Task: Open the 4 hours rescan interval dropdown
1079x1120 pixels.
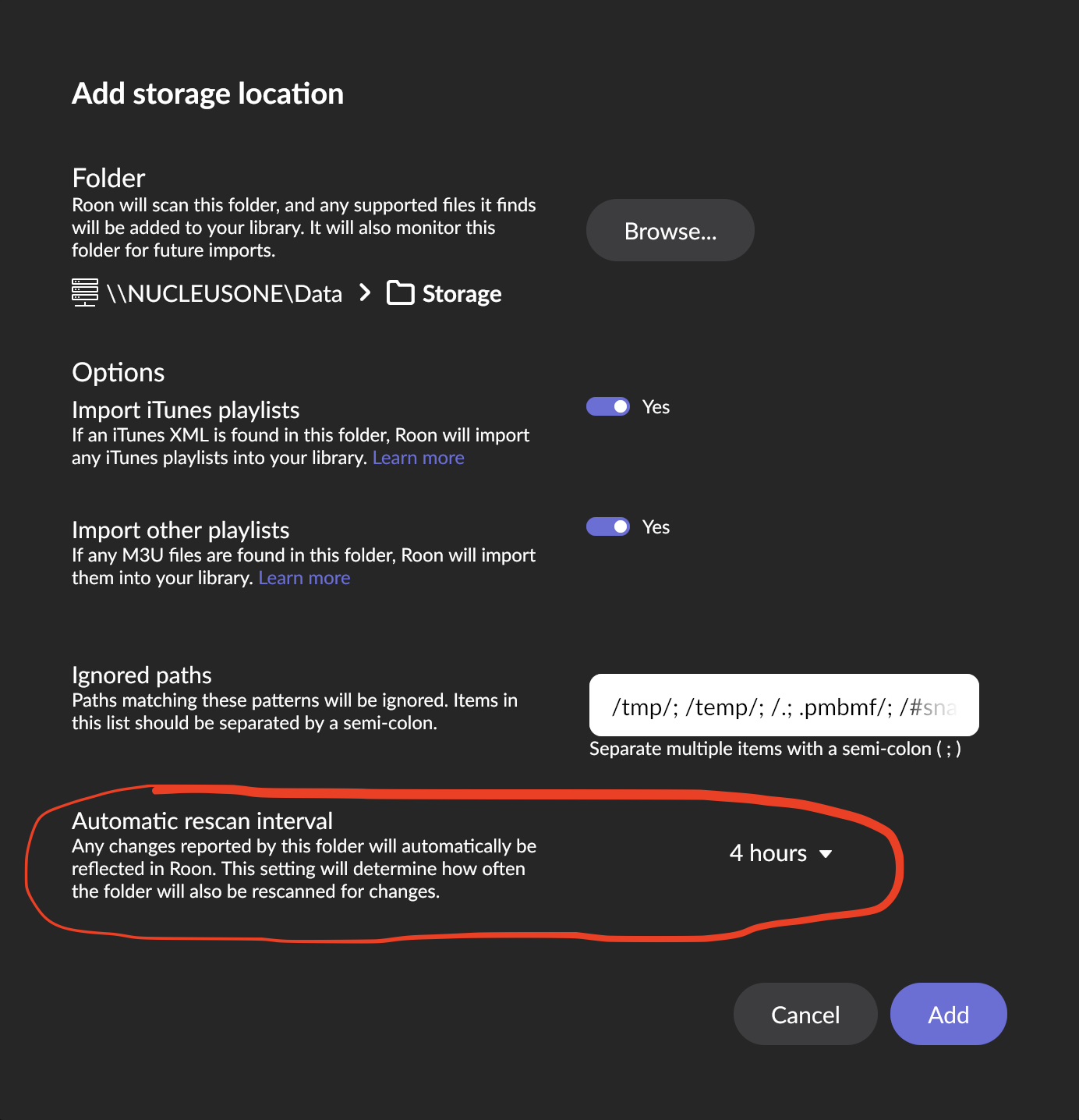Action: [780, 853]
